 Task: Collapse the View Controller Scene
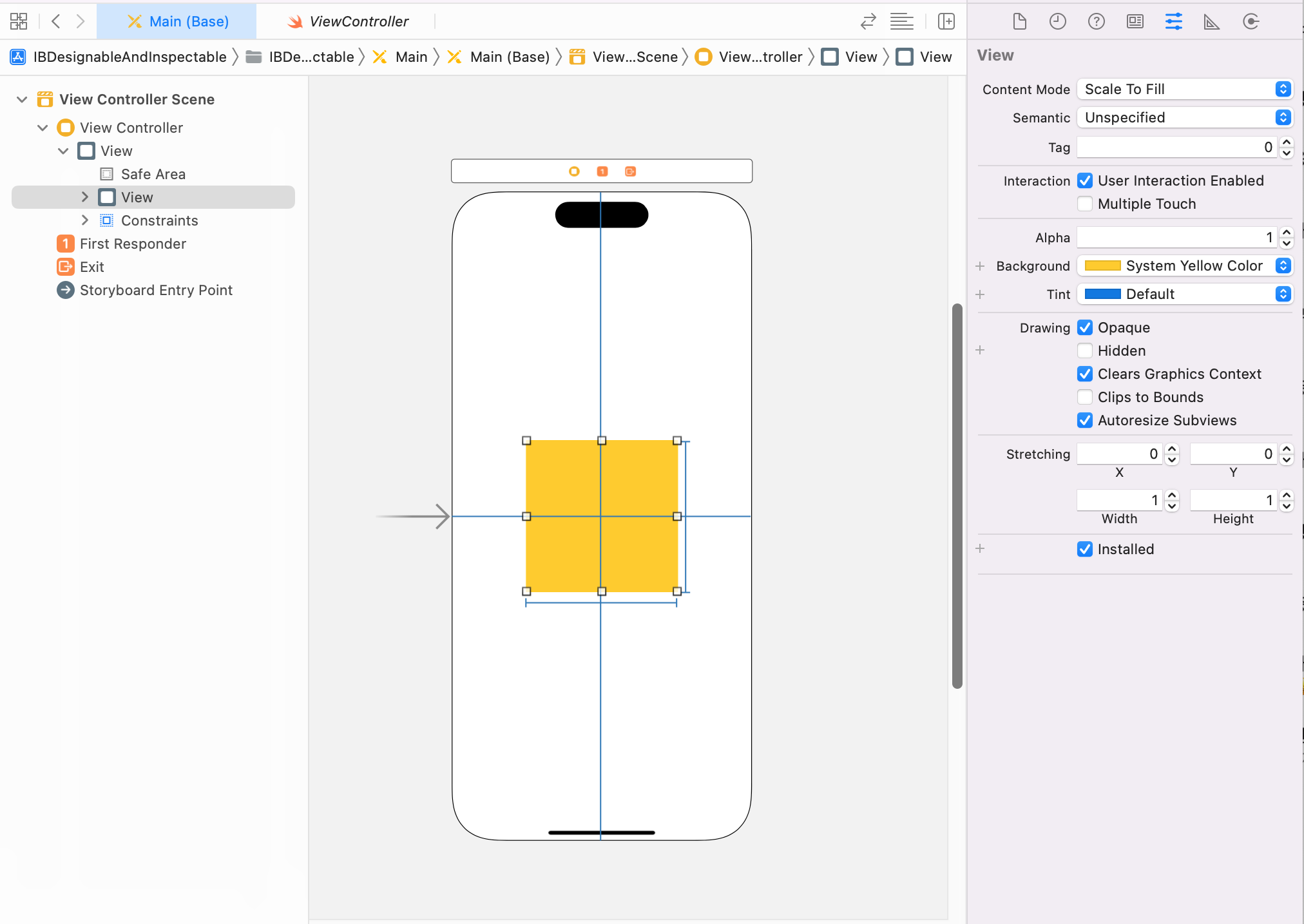(22, 99)
